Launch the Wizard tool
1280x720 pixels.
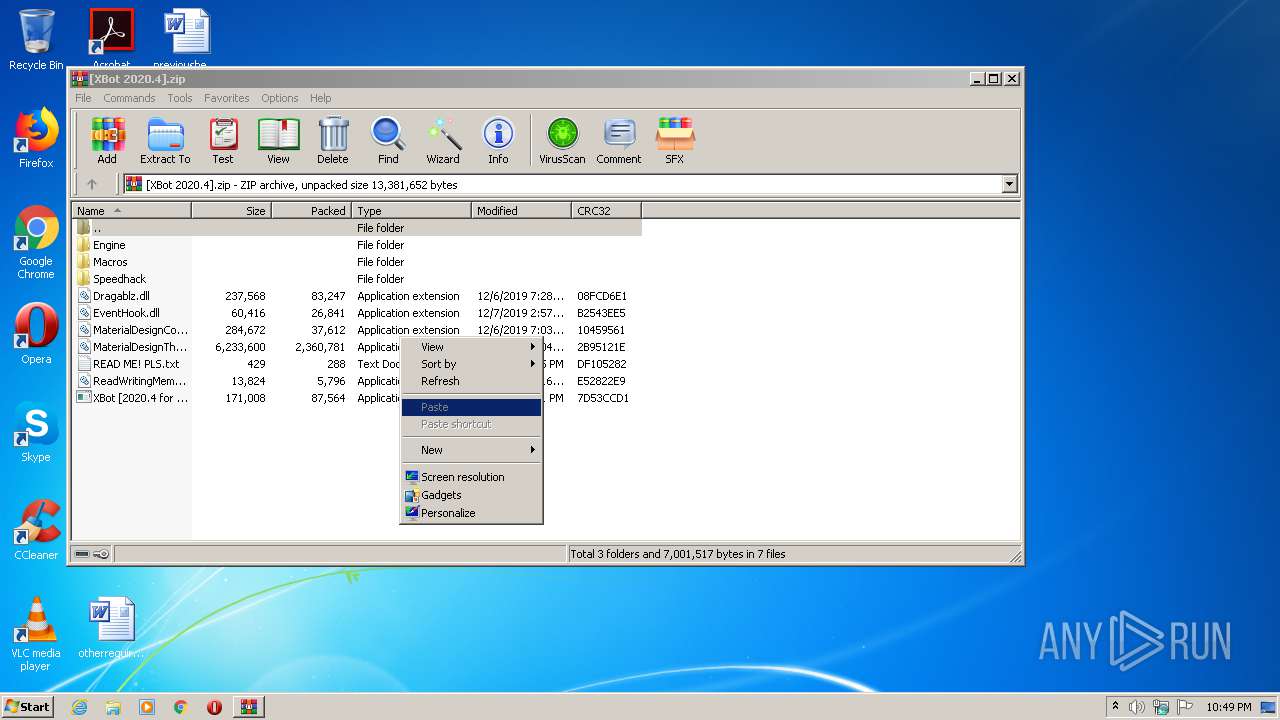(x=443, y=140)
